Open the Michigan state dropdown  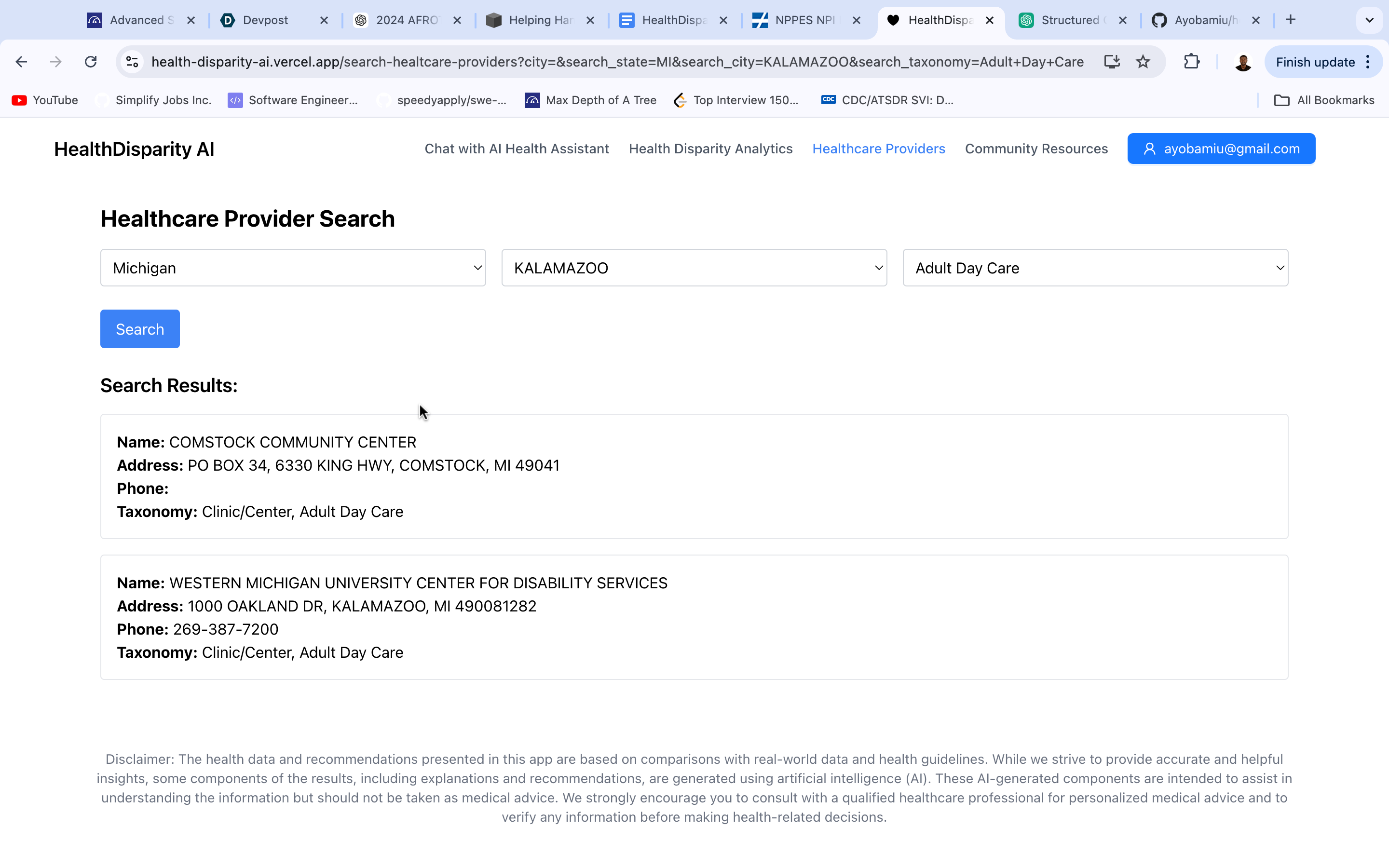coord(293,268)
